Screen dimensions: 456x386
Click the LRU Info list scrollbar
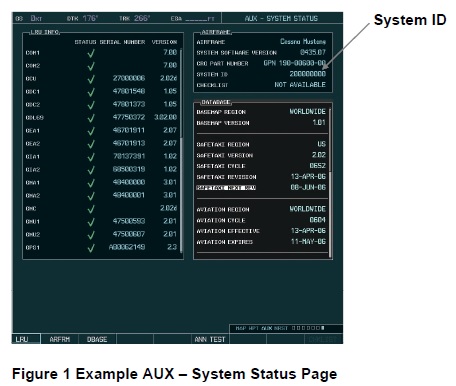tap(181, 150)
